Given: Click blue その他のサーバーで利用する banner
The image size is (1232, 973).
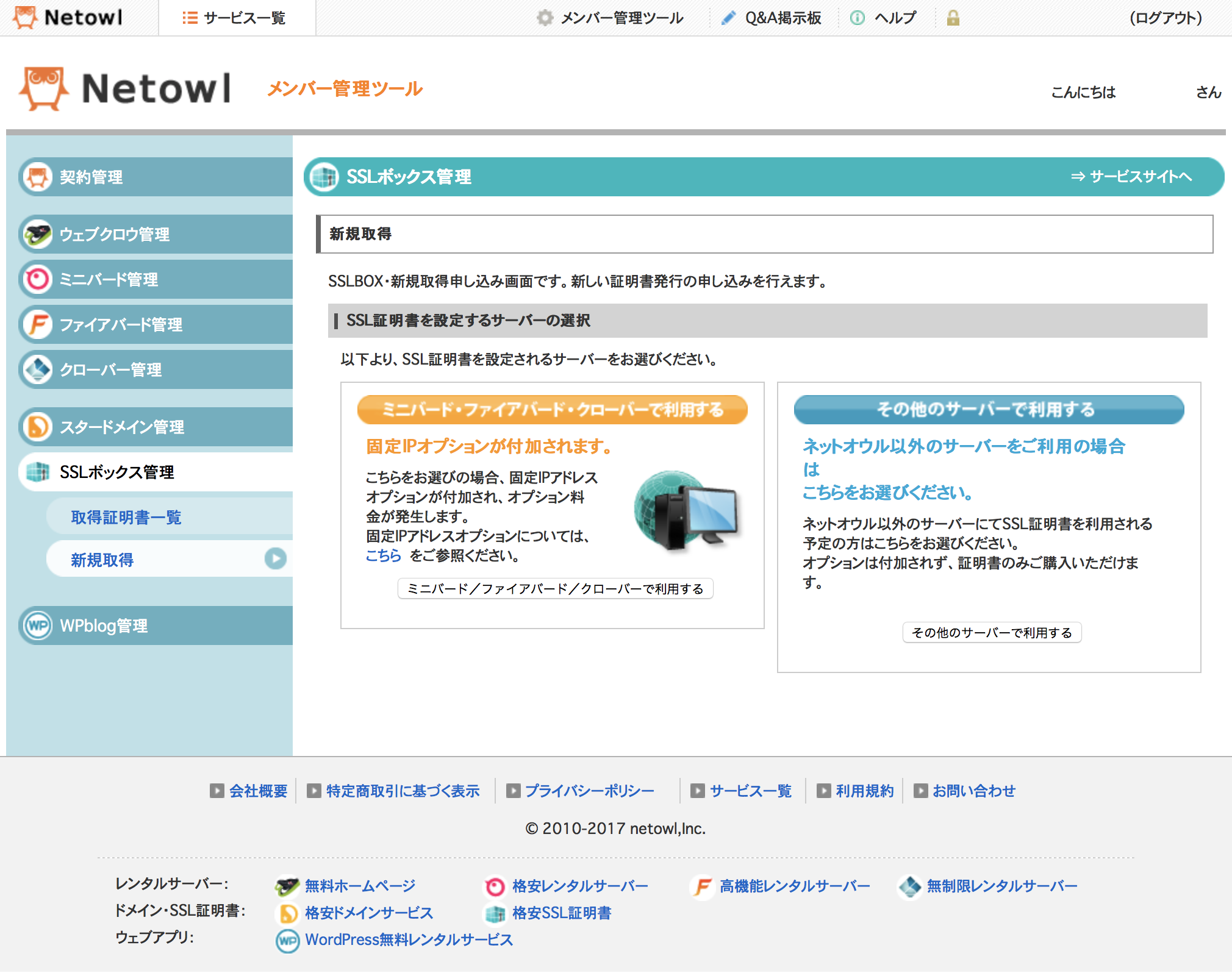Looking at the screenshot, I should pos(989,409).
